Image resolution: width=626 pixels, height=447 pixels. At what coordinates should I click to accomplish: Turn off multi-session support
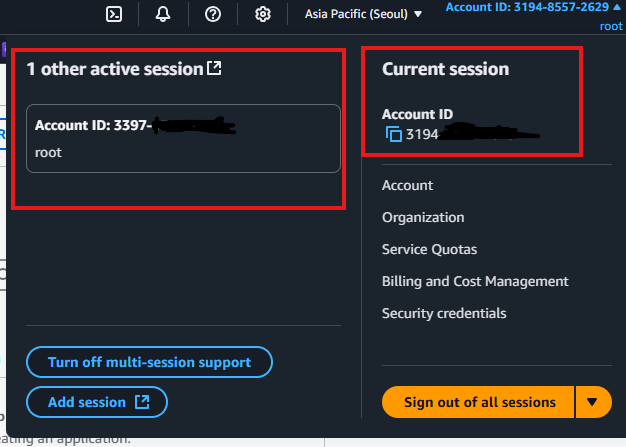(149, 361)
